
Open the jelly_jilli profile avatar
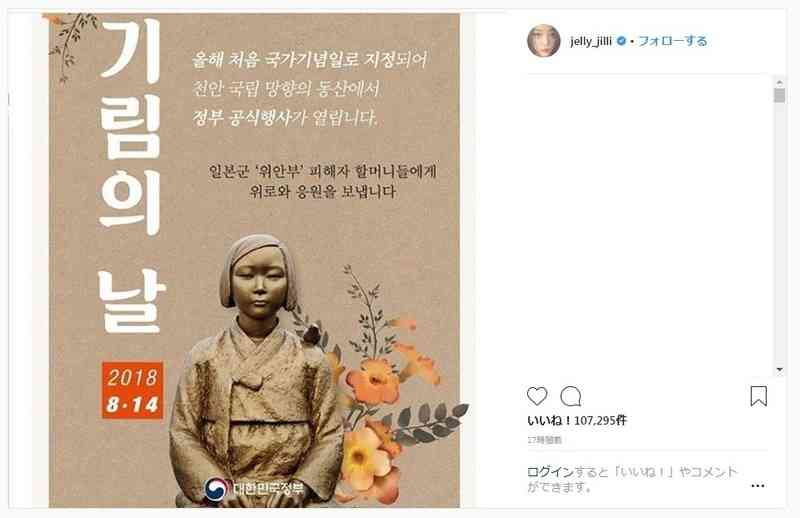click(543, 41)
